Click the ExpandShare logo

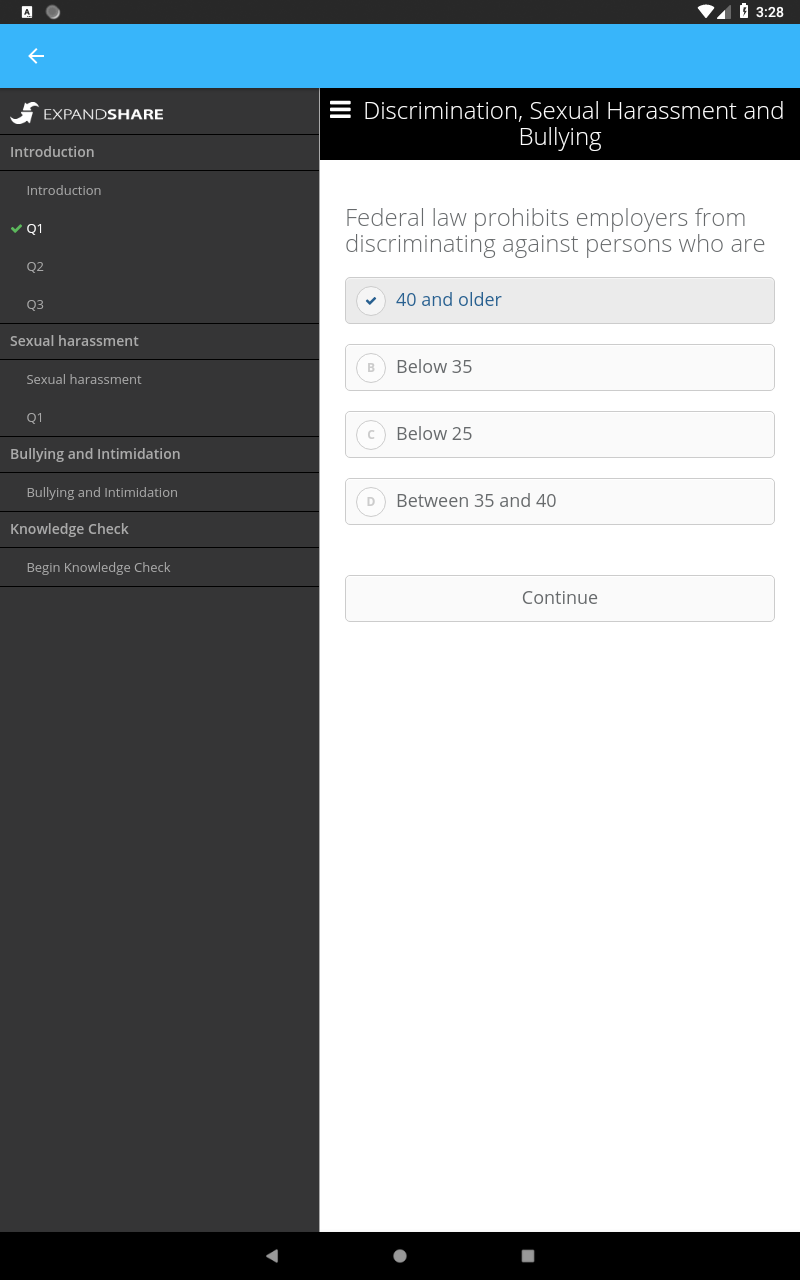coord(87,113)
